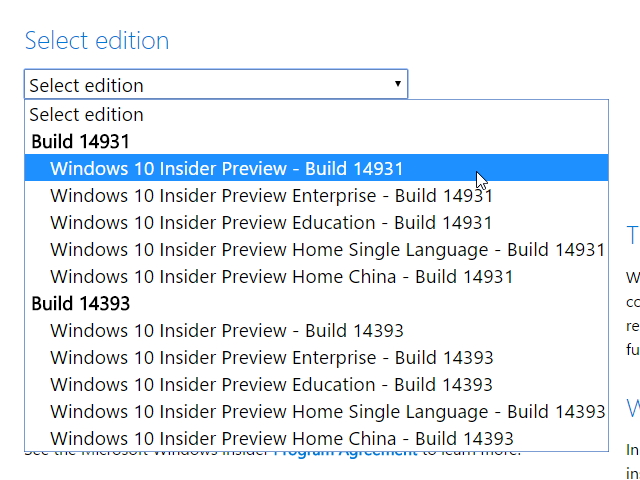Click the bold 'Build 14931' group label
The width and height of the screenshot is (640, 480).
[x=80, y=141]
